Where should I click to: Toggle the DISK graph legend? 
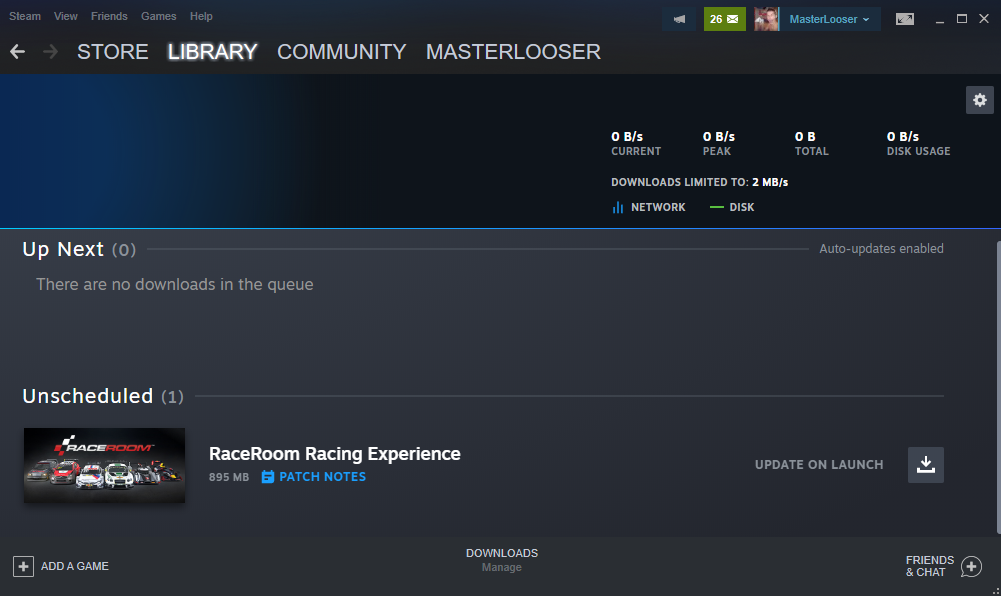[x=732, y=207]
